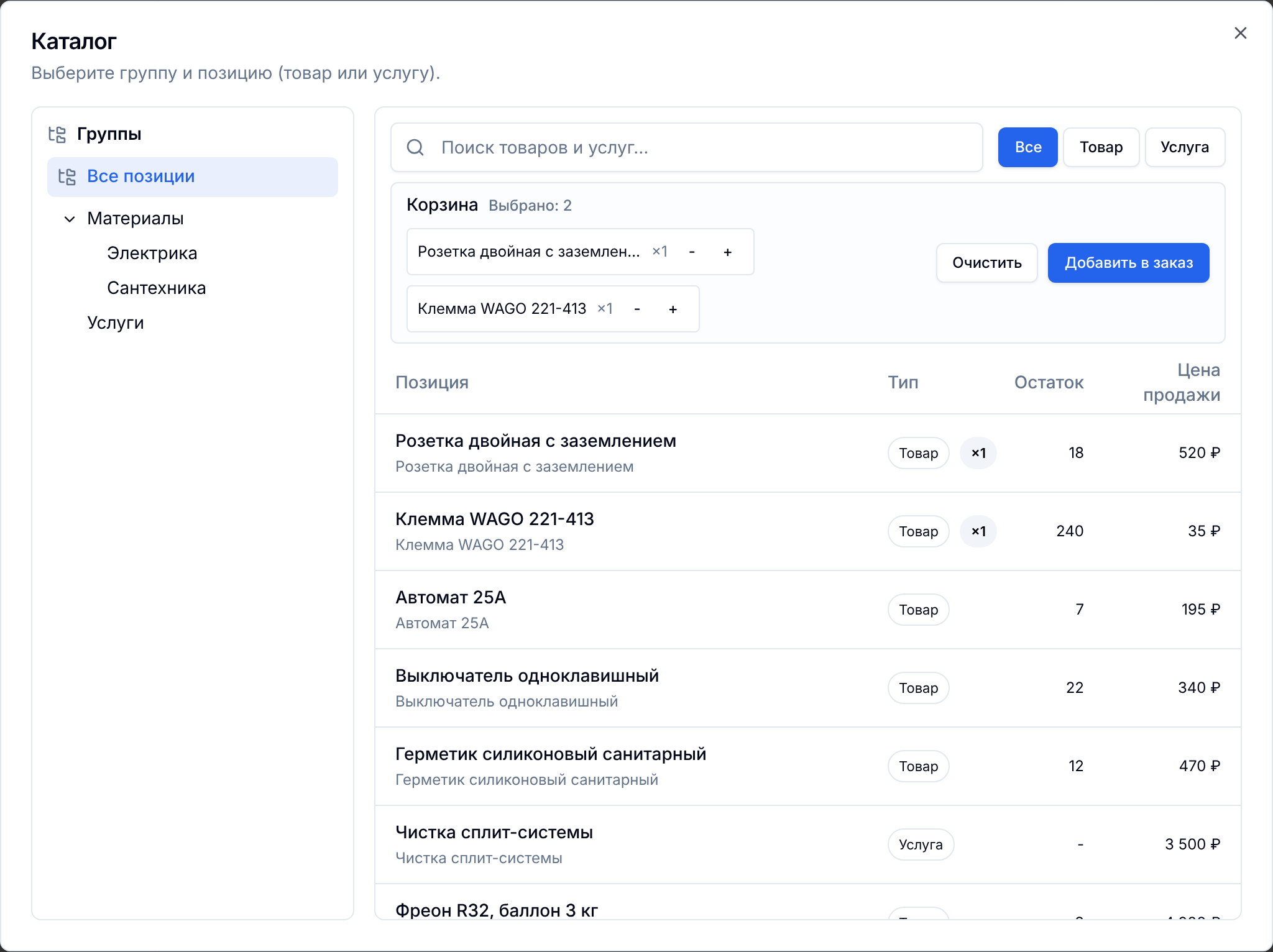
Task: Switch filter to Все
Action: click(x=1027, y=147)
